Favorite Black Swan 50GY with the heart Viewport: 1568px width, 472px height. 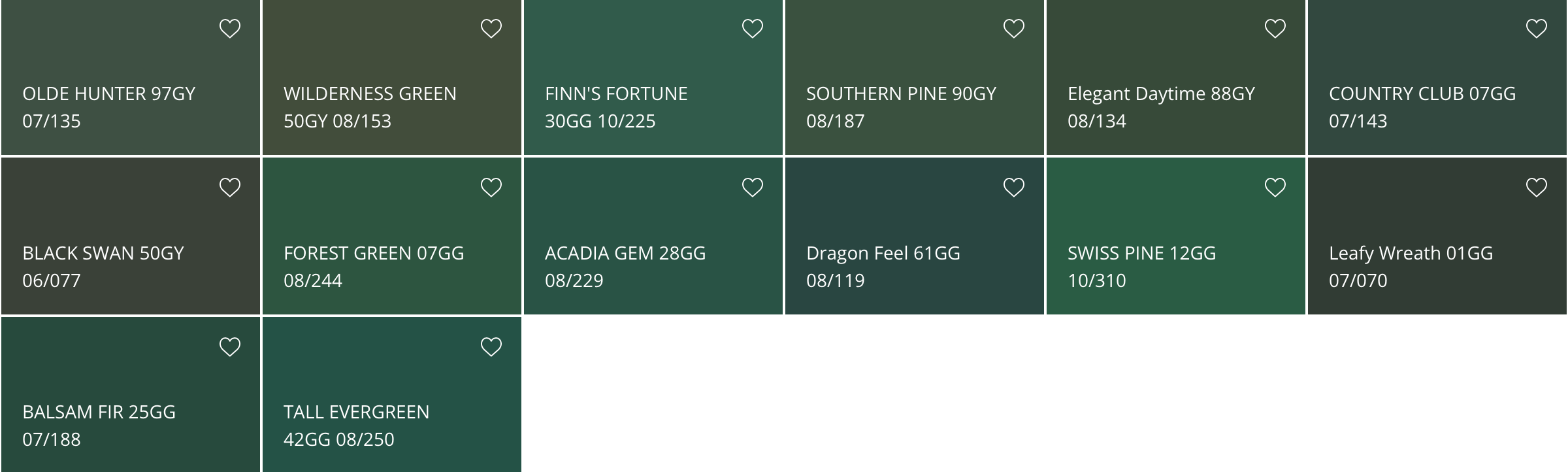tap(230, 188)
